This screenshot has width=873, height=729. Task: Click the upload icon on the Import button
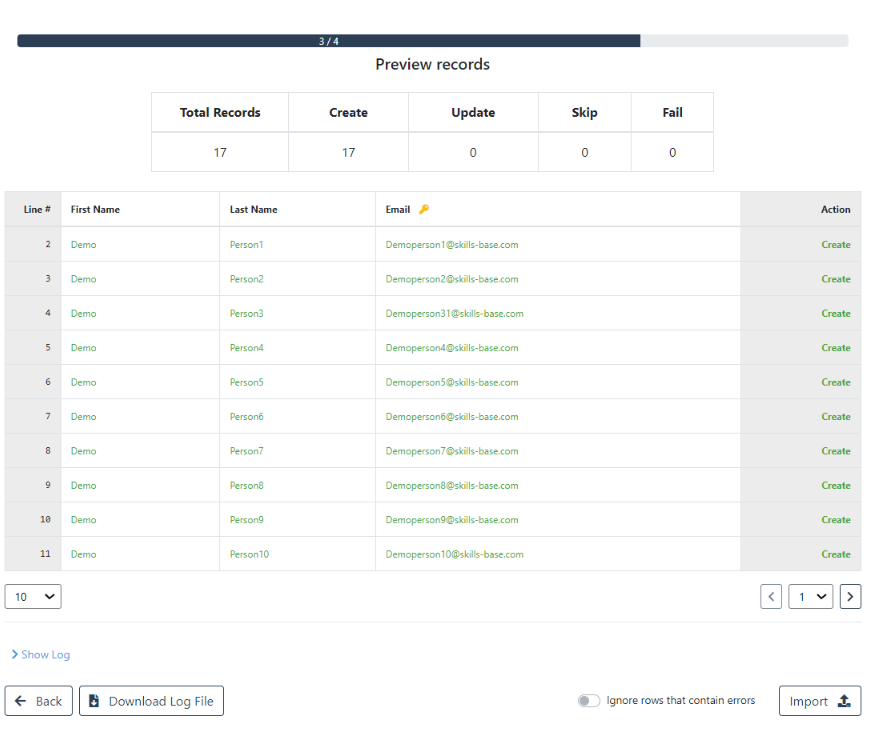click(843, 701)
